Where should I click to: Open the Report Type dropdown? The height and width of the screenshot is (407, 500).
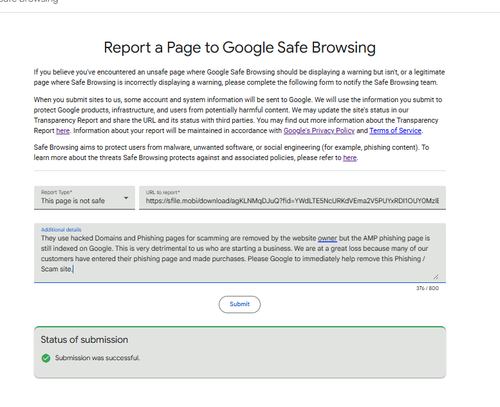pos(84,198)
